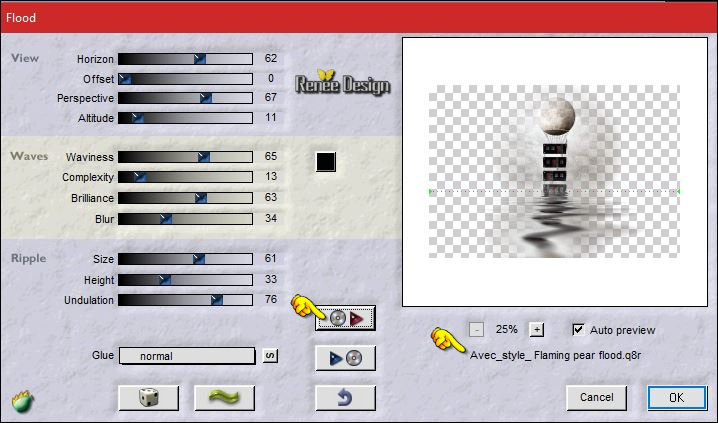Adjust the Perspective slider
The image size is (718, 423).
(x=185, y=98)
